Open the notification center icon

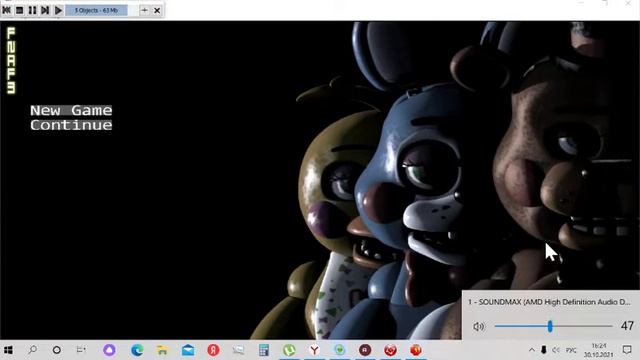point(627,350)
